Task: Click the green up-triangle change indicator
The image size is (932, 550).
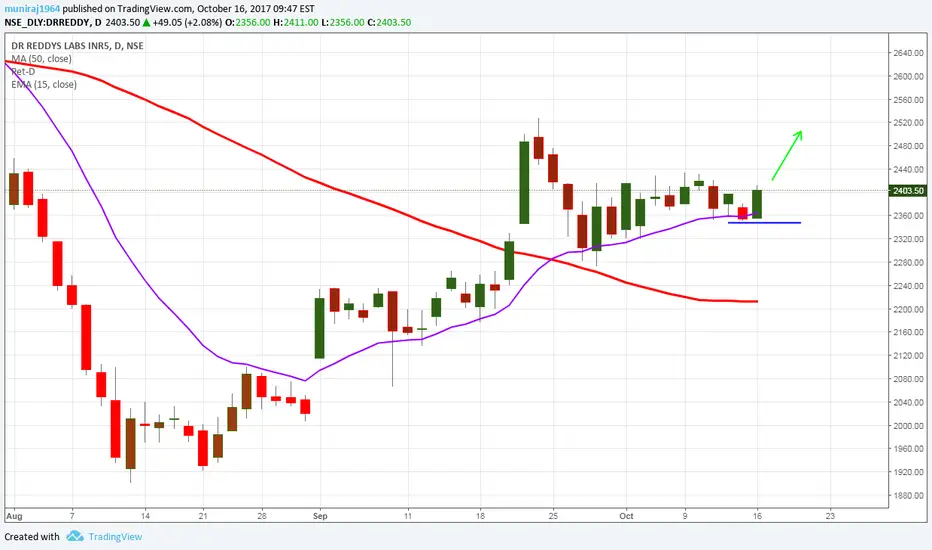Action: click(x=146, y=23)
